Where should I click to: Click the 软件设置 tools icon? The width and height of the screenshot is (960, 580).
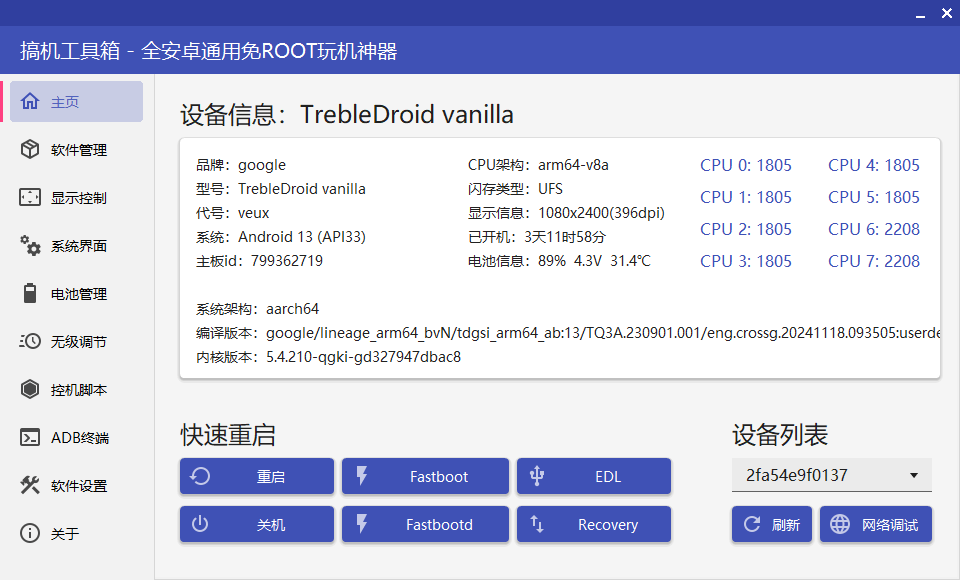coord(30,485)
